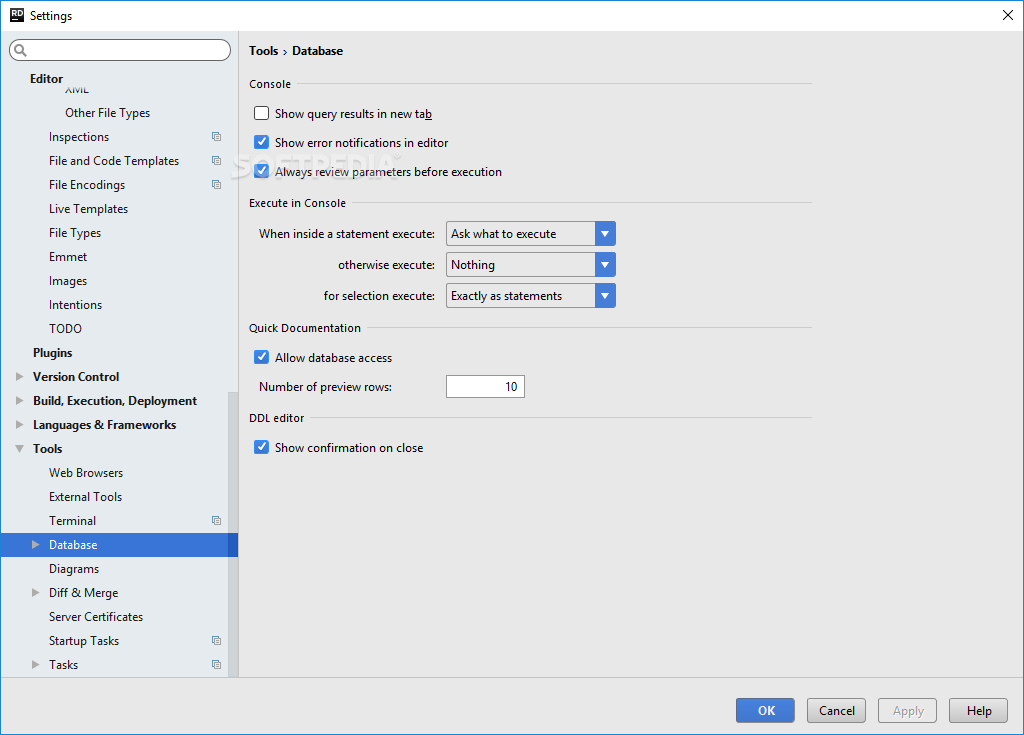1024x735 pixels.
Task: Click the search magnifier icon in settings
Action: point(20,51)
